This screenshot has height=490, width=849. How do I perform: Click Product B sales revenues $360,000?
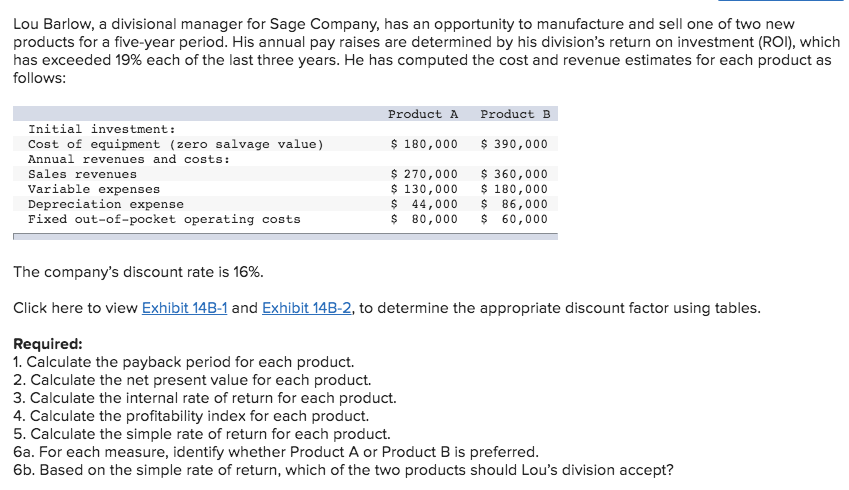point(514,174)
